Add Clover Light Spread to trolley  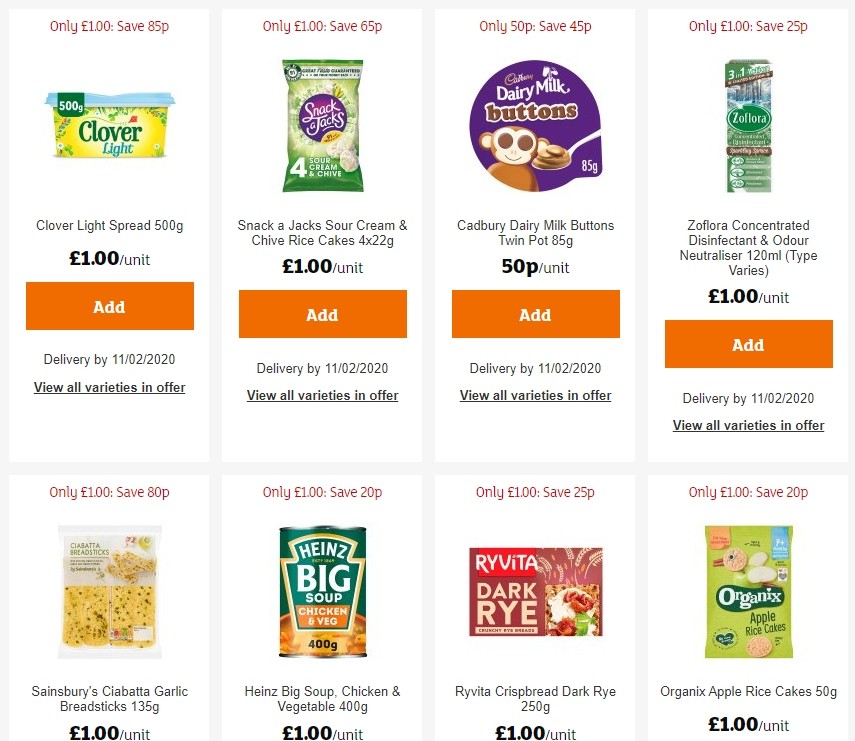[x=109, y=306]
